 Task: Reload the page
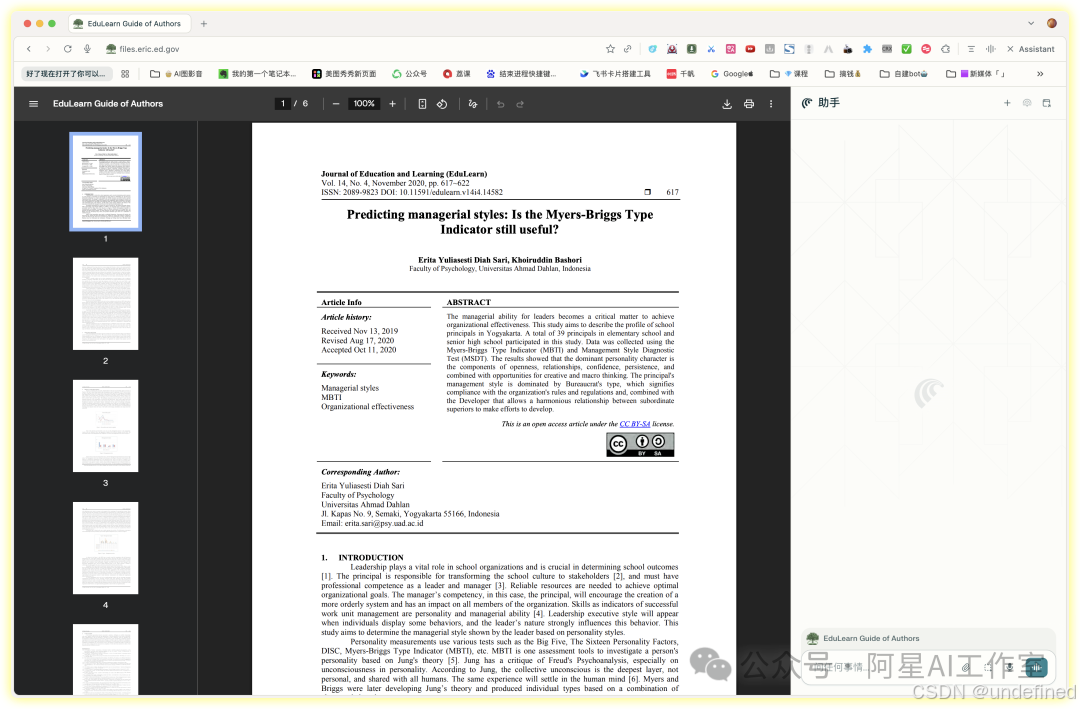click(68, 49)
